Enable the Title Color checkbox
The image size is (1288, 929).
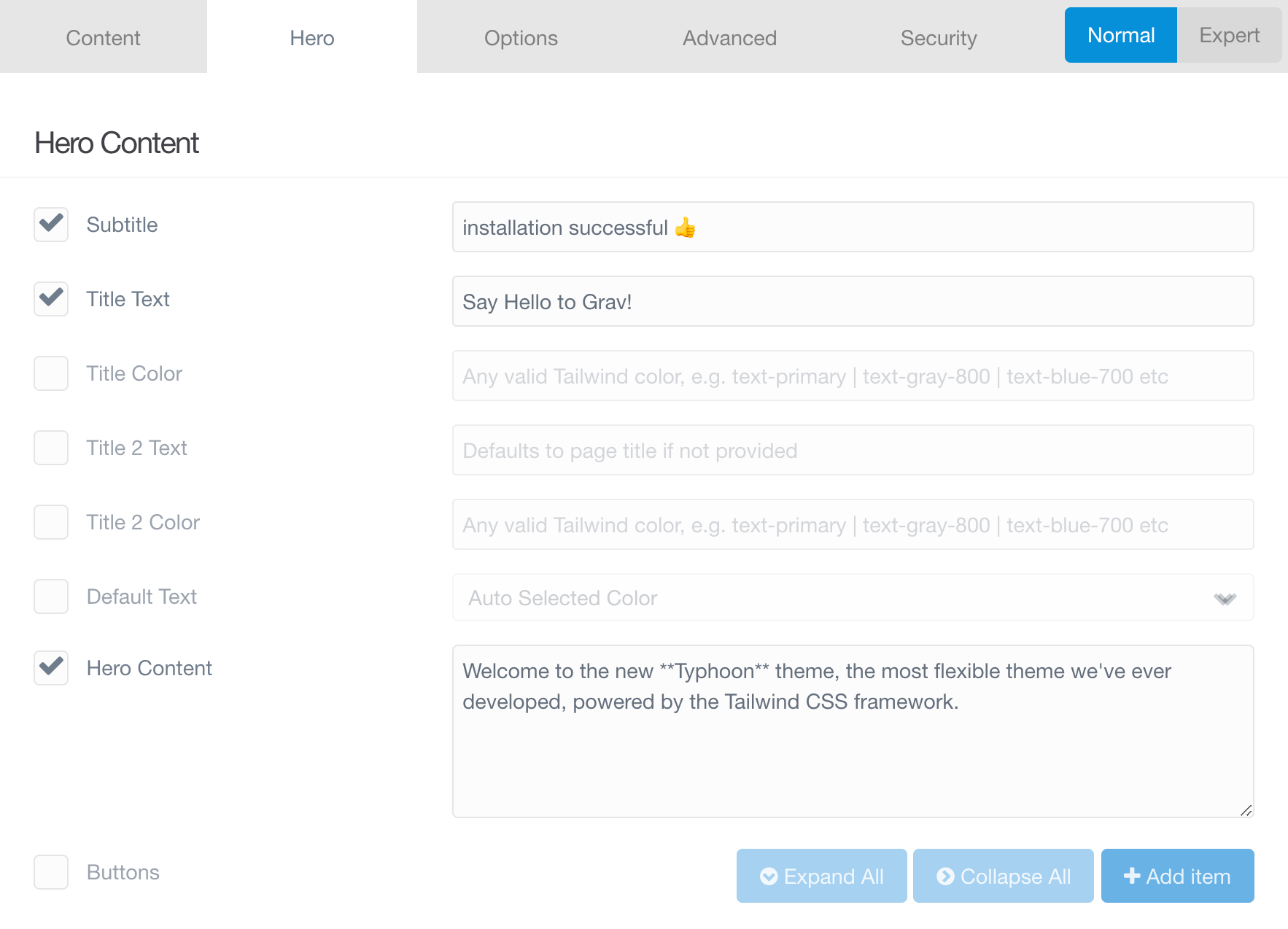(x=51, y=373)
